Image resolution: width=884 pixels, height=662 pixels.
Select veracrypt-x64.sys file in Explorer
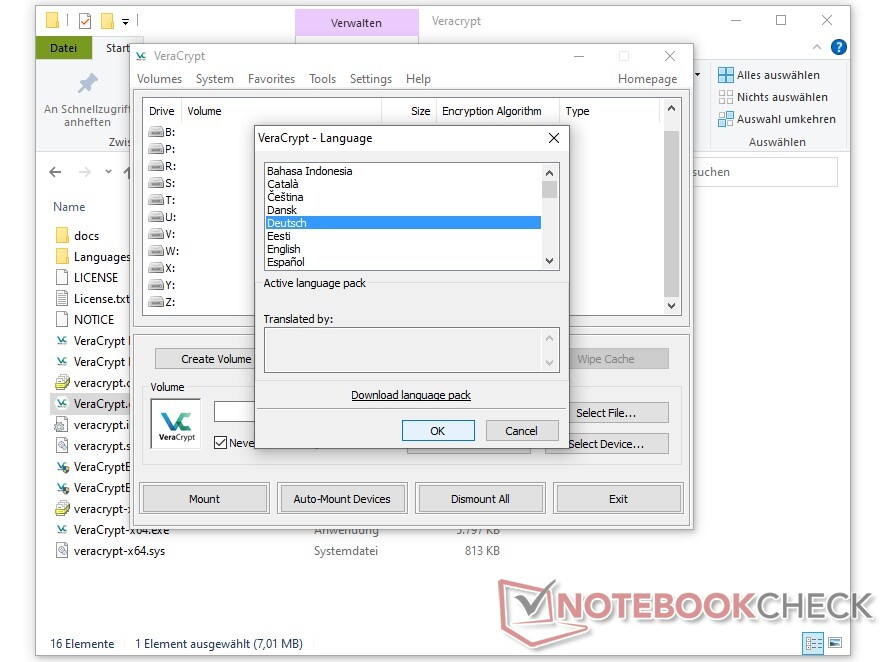click(110, 551)
